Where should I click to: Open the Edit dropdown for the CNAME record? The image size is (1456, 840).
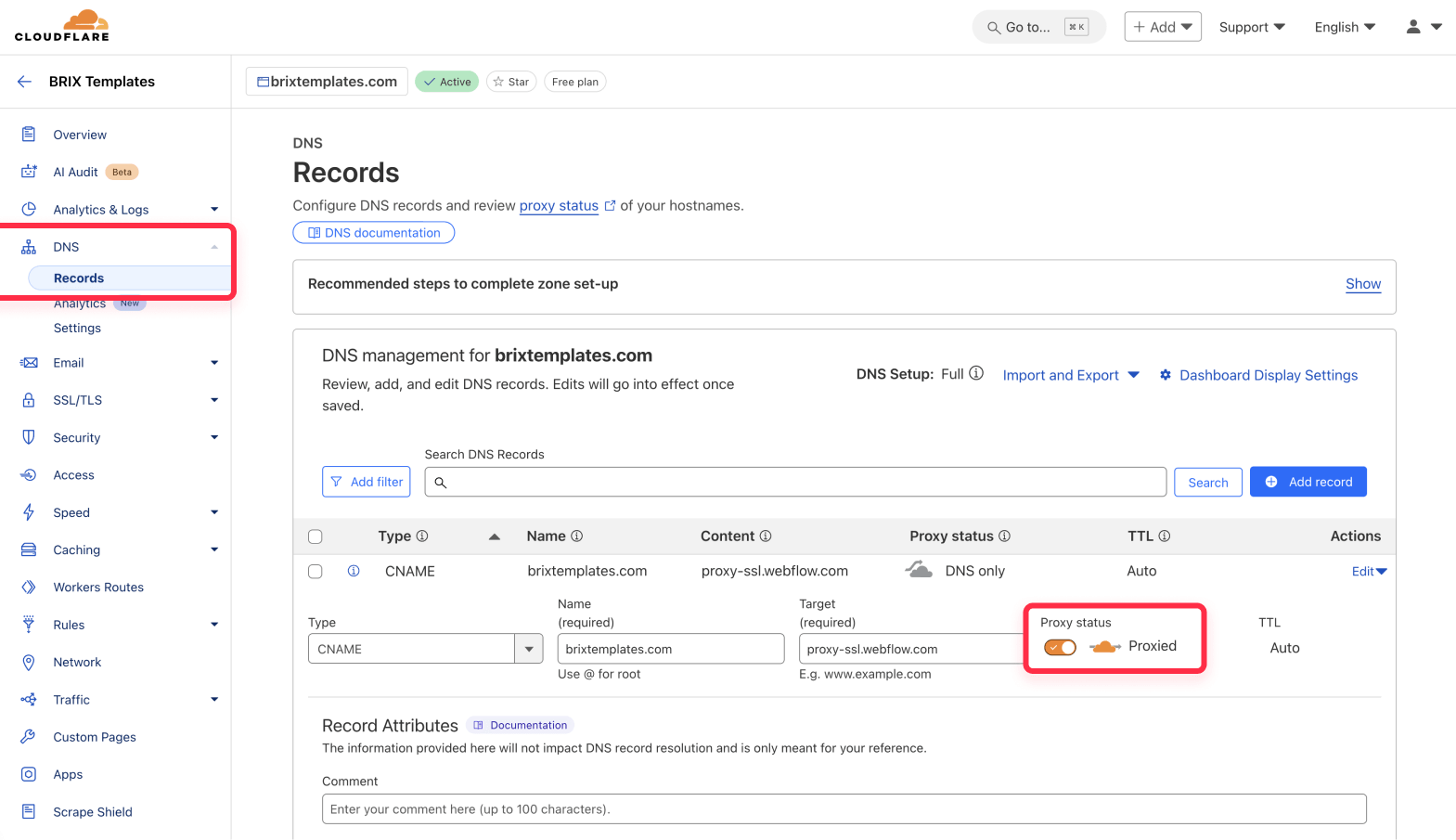[x=1369, y=571]
